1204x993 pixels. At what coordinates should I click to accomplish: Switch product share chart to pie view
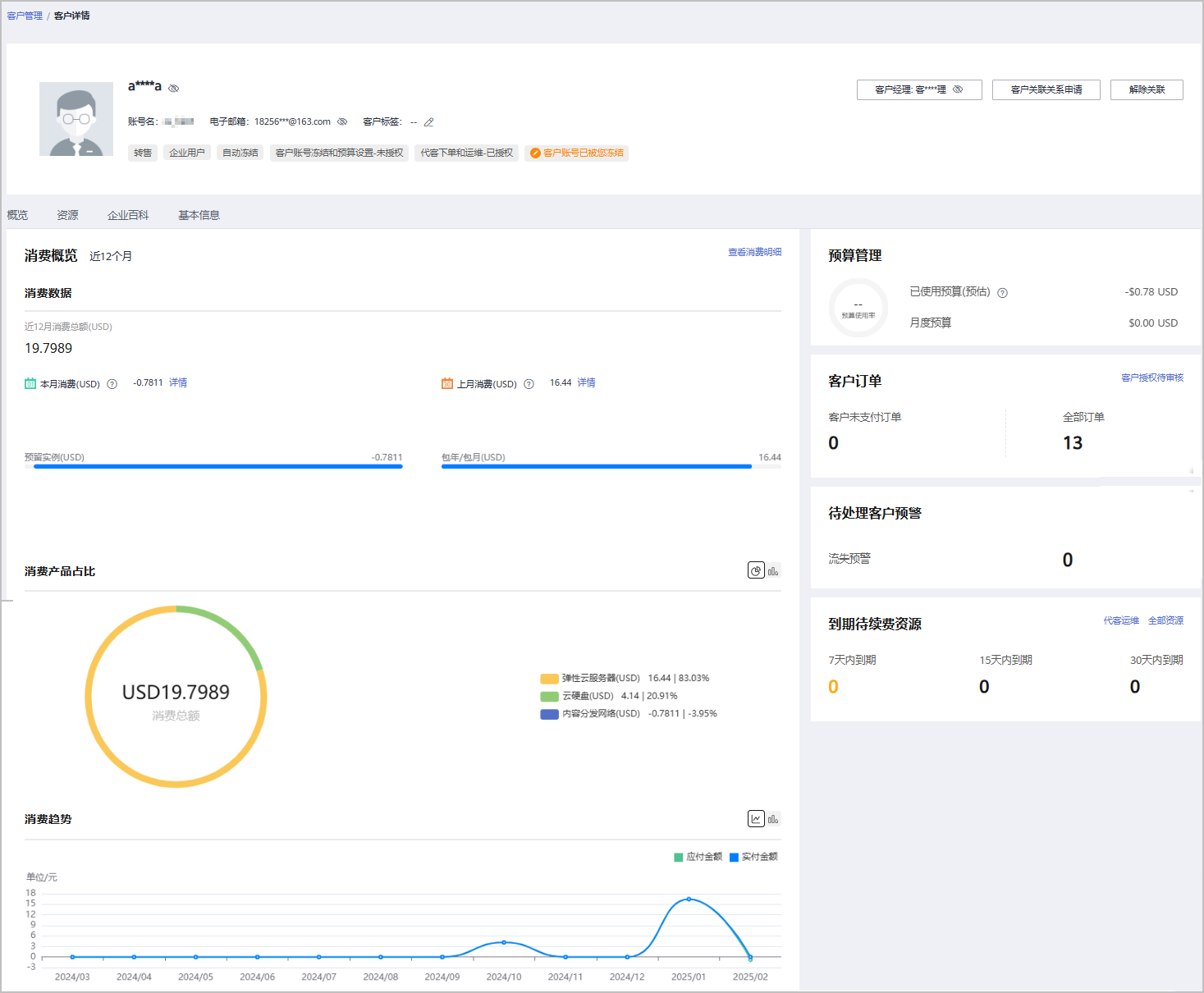tap(756, 570)
